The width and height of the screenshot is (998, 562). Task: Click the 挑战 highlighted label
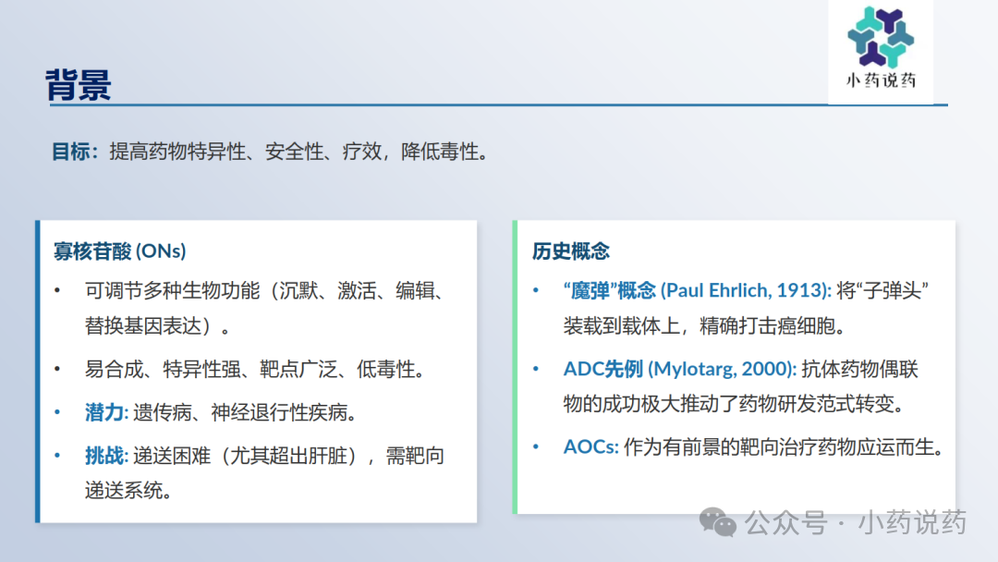pos(106,456)
